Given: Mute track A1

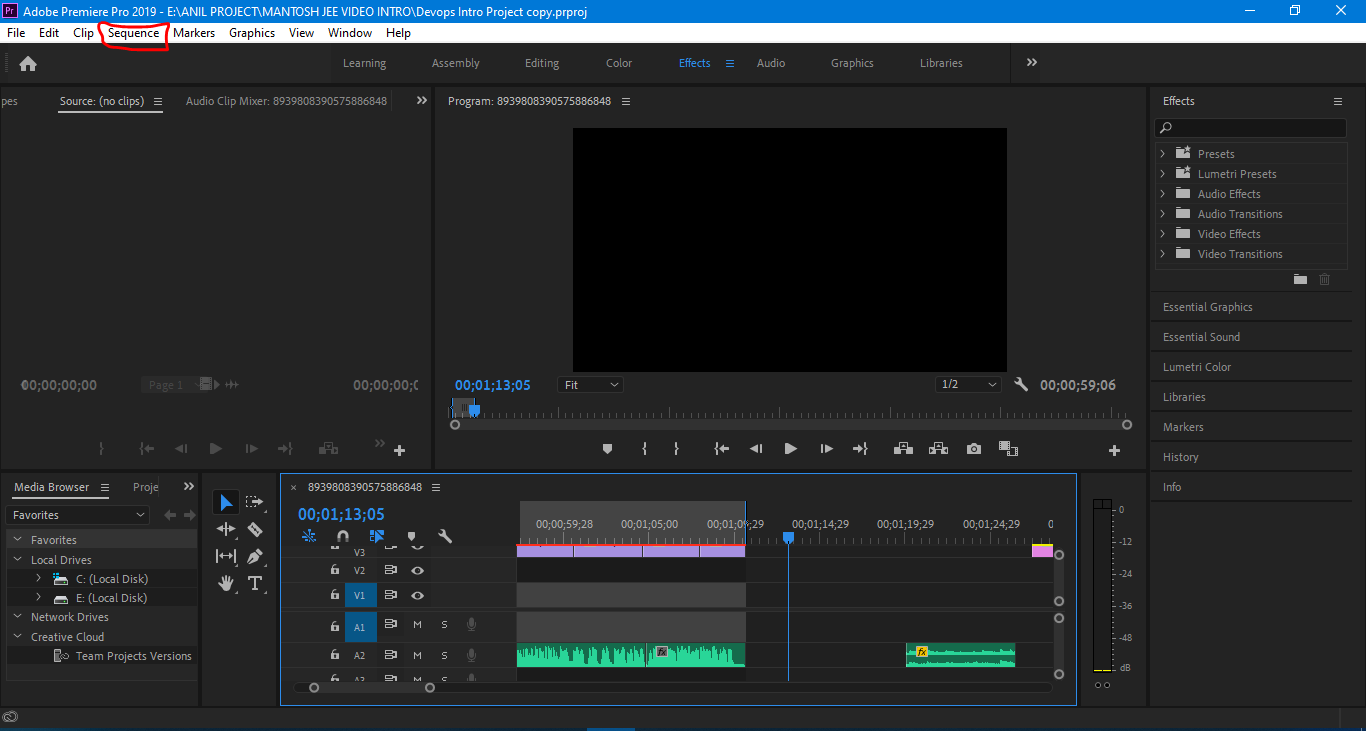Looking at the screenshot, I should click(417, 626).
